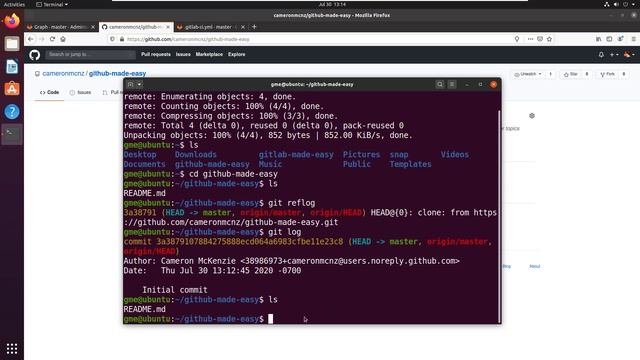Open Firefox from the Ubuntu dock
The width and height of the screenshot is (640, 360).
pyautogui.click(x=12, y=20)
